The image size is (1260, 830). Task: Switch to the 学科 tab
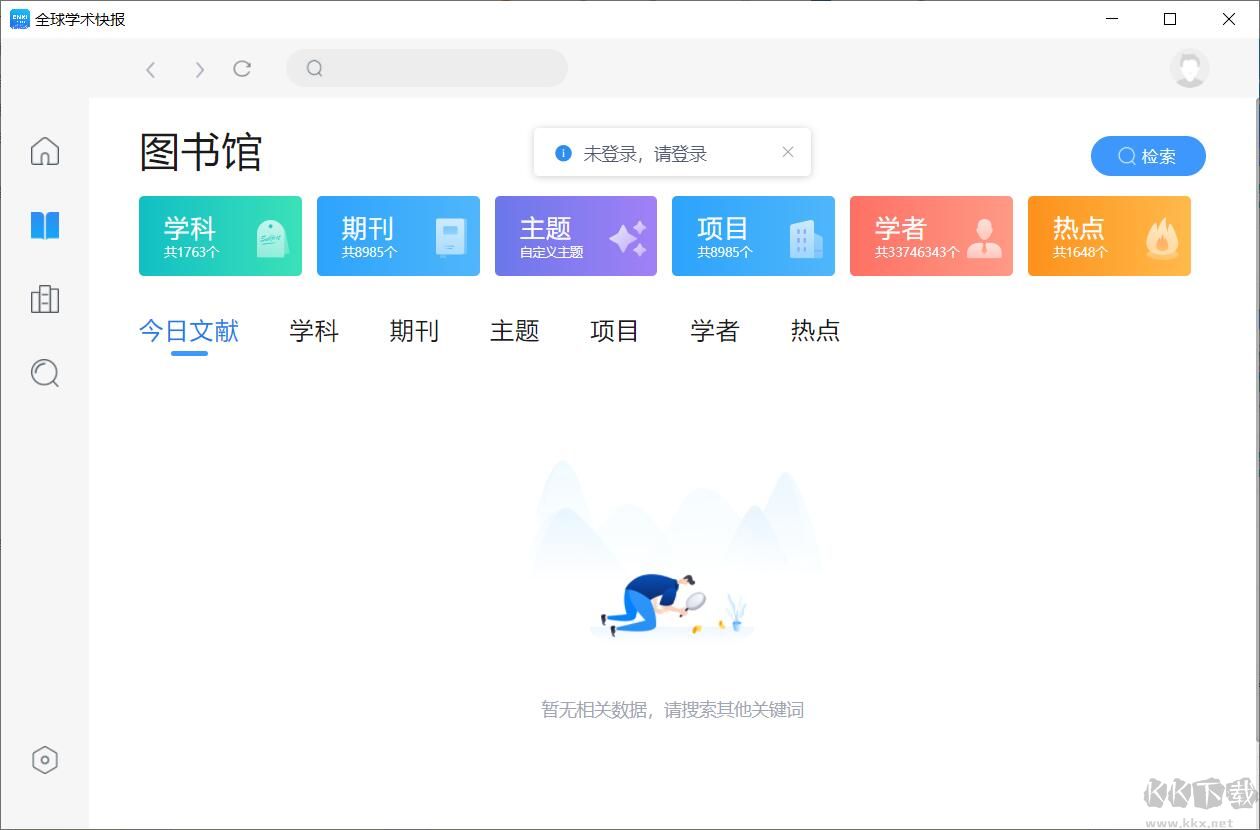click(x=314, y=330)
